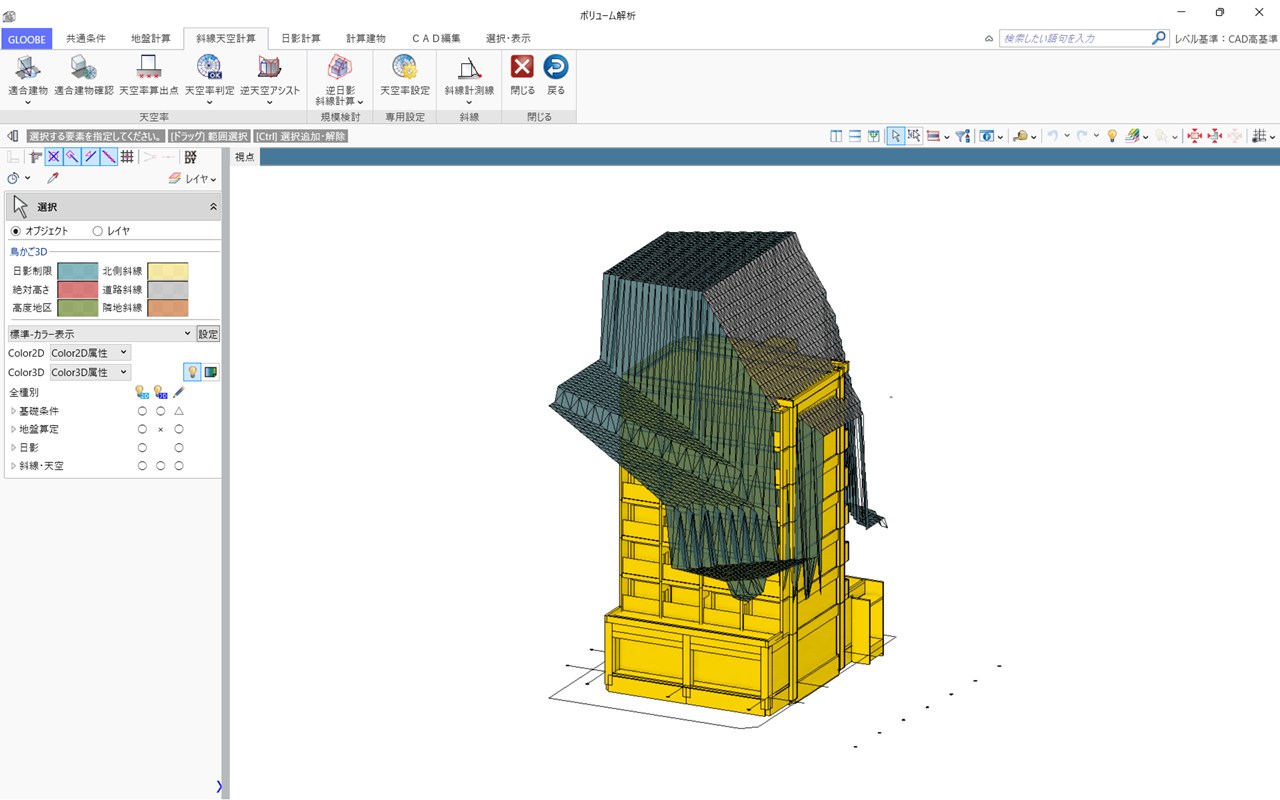This screenshot has width=1280, height=800.
Task: Click the grid snap icon in snap toolbar
Action: [x=127, y=157]
